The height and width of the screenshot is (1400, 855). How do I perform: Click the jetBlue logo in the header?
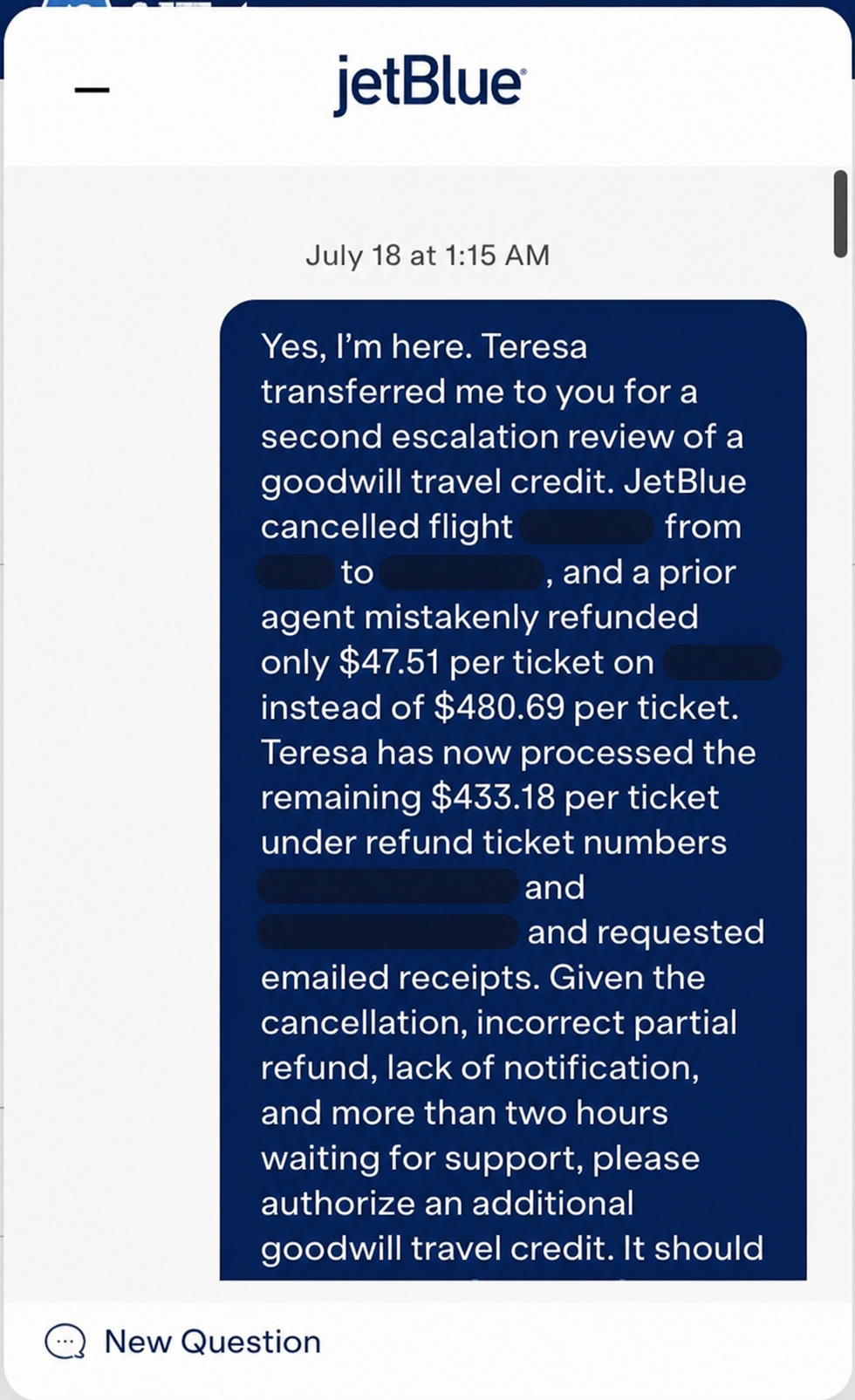coord(428,85)
